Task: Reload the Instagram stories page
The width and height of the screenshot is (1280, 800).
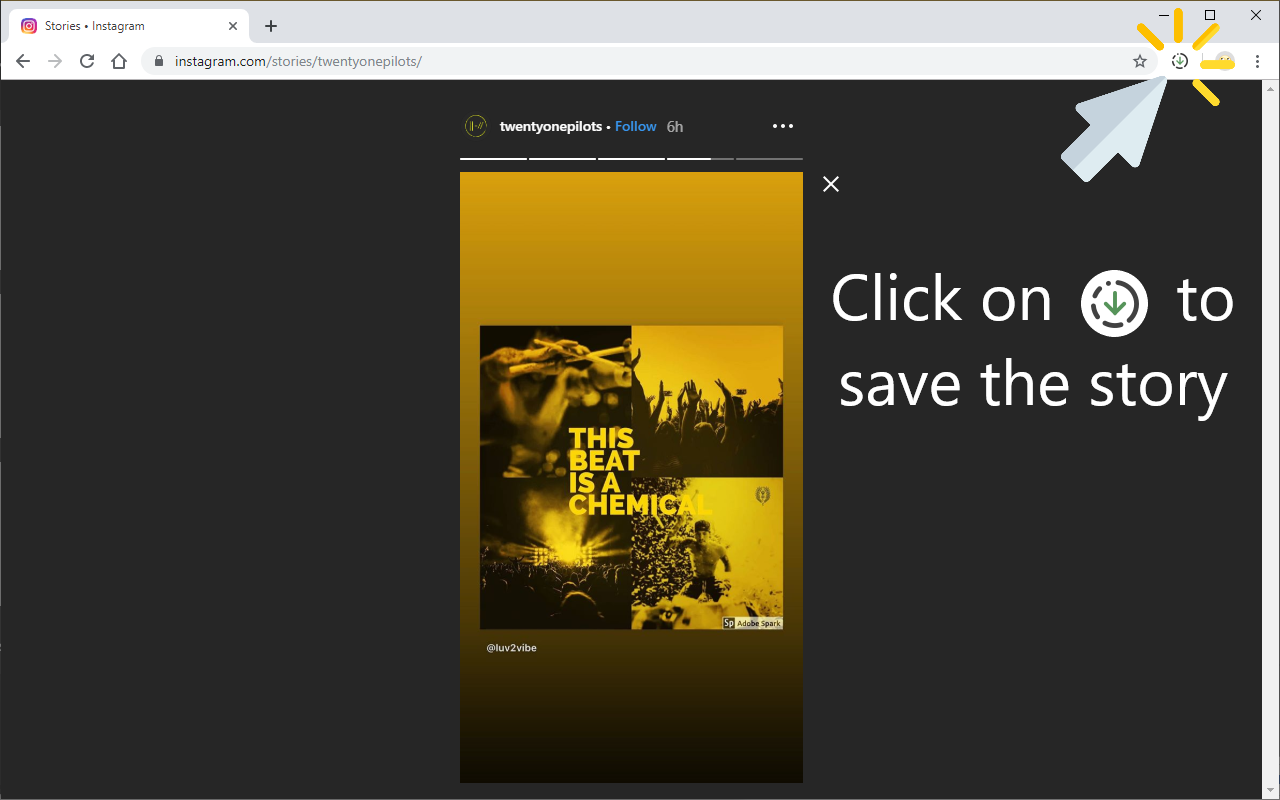Action: (87, 60)
